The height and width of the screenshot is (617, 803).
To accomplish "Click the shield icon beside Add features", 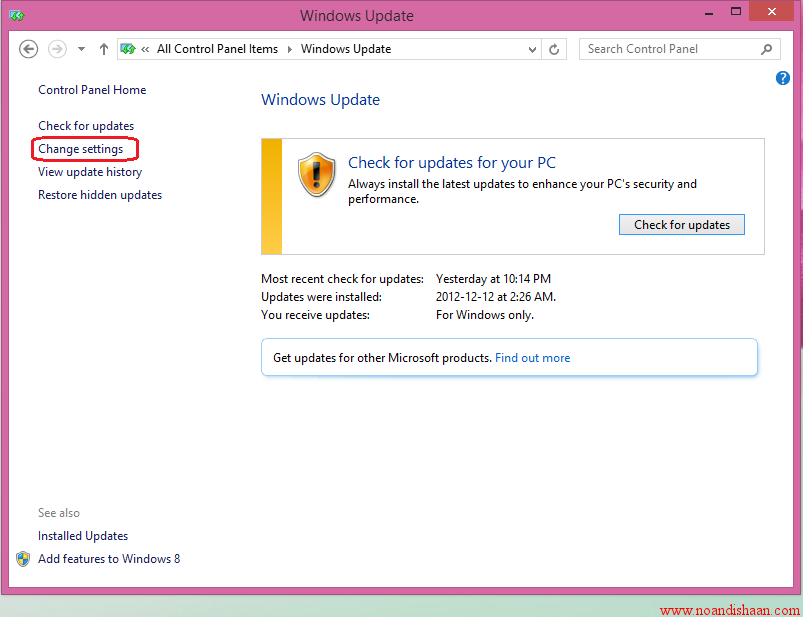I will click(x=23, y=559).
